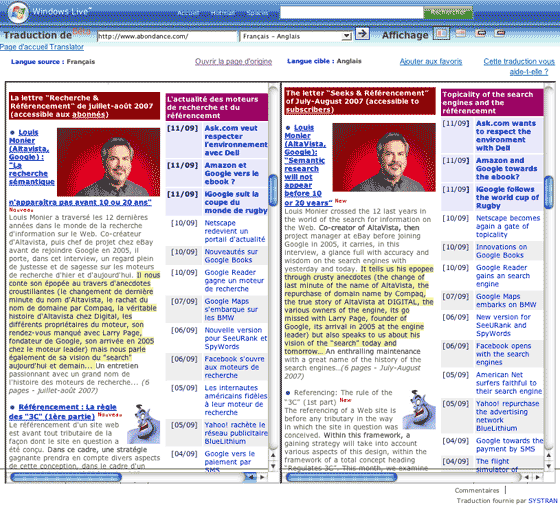Image resolution: width=560 pixels, height=505 pixels.
Task: Click the green Rechercher button
Action: pos(448,12)
